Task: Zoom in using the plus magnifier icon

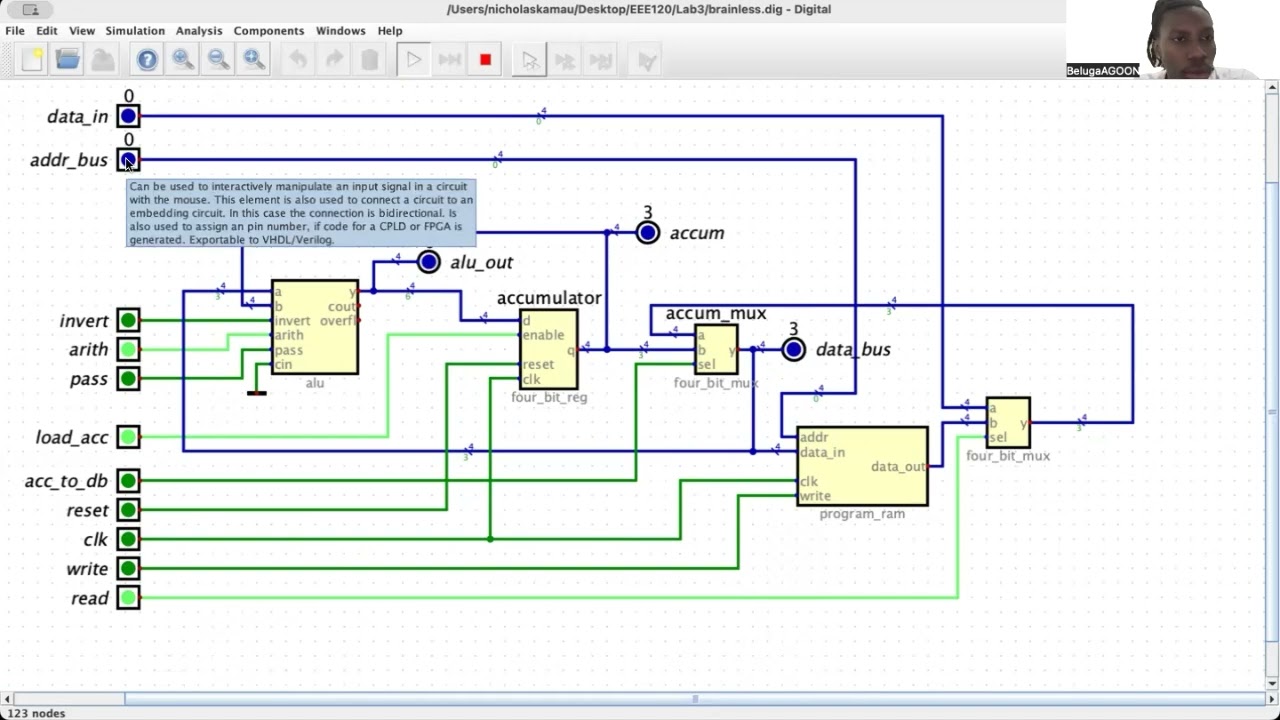Action: (x=183, y=60)
